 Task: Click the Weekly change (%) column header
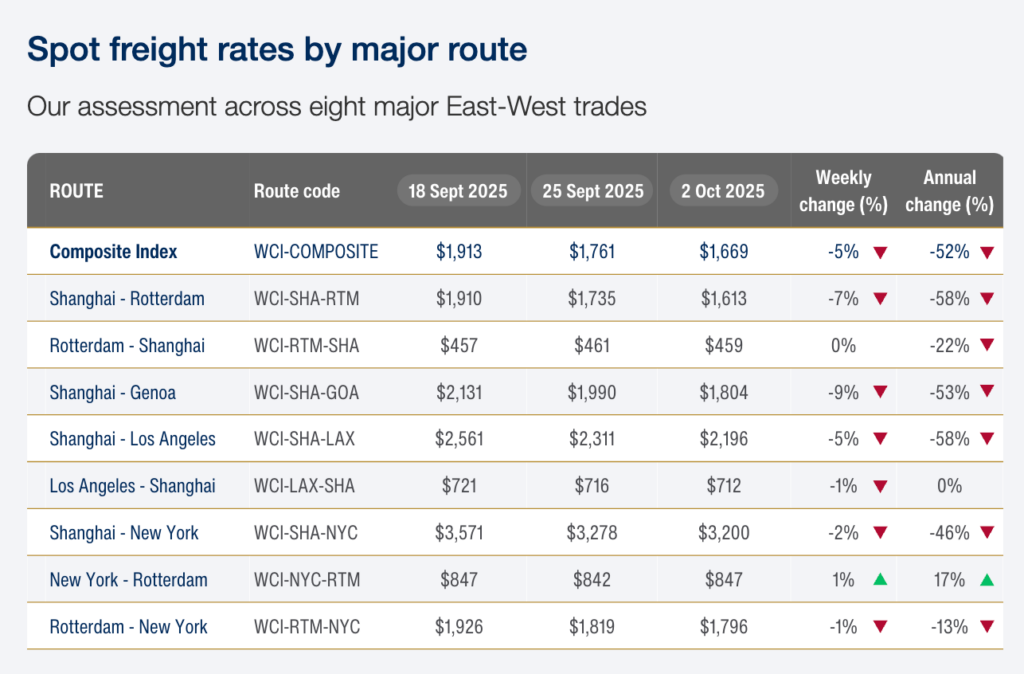[x=843, y=191]
